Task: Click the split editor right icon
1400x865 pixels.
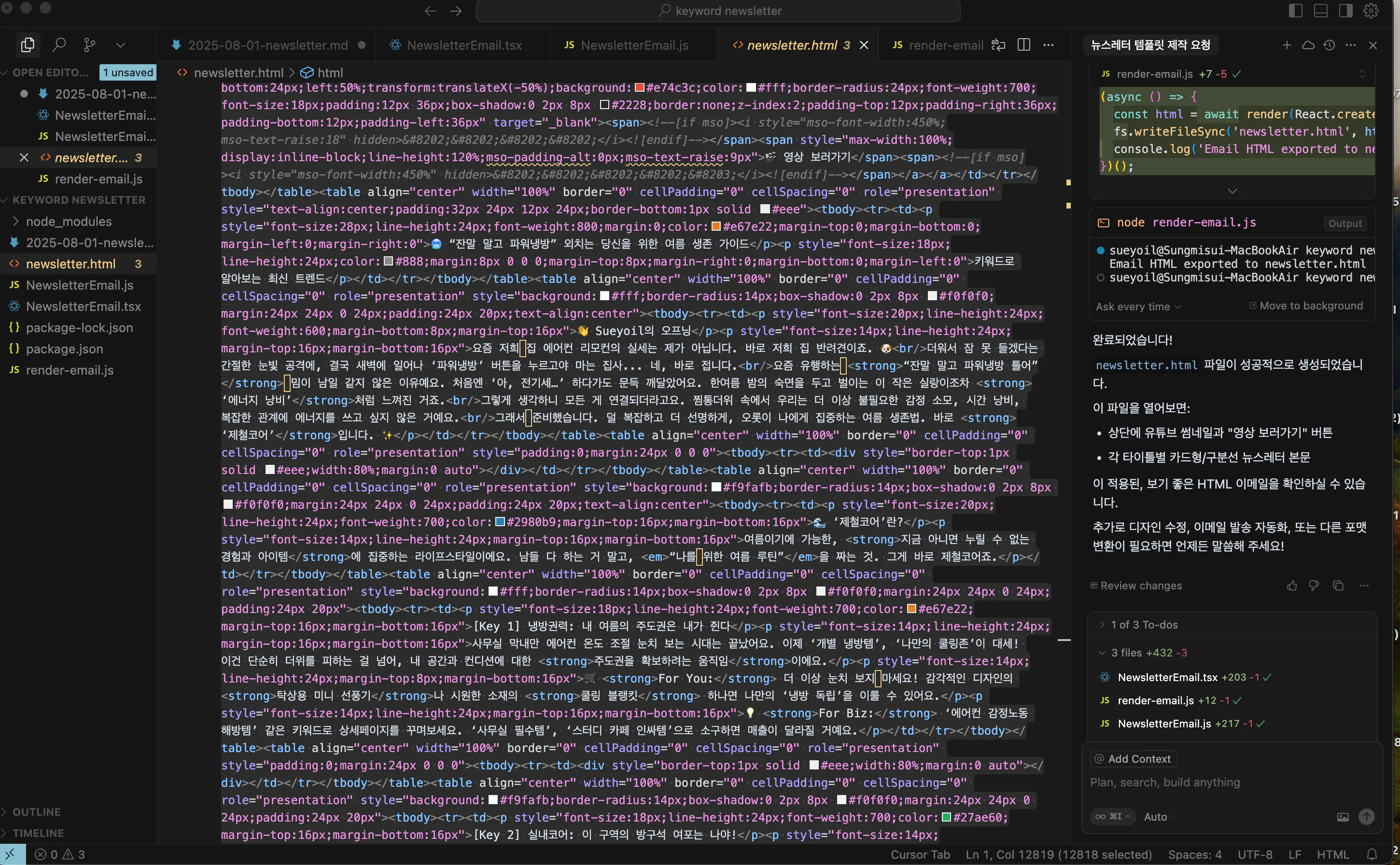Action: point(1023,44)
